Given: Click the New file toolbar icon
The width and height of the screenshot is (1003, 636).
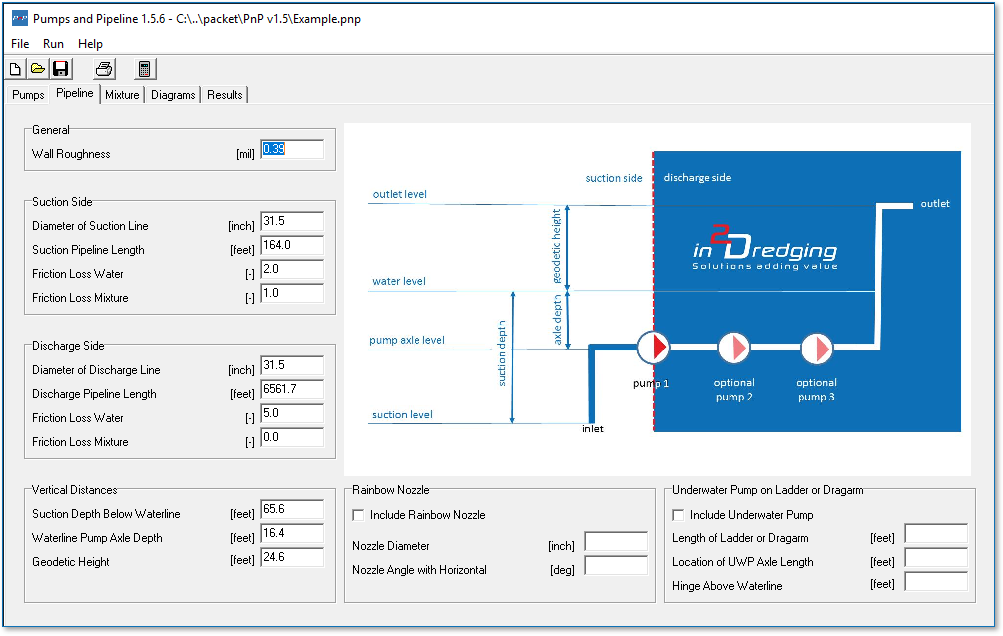Looking at the screenshot, I should (15, 68).
